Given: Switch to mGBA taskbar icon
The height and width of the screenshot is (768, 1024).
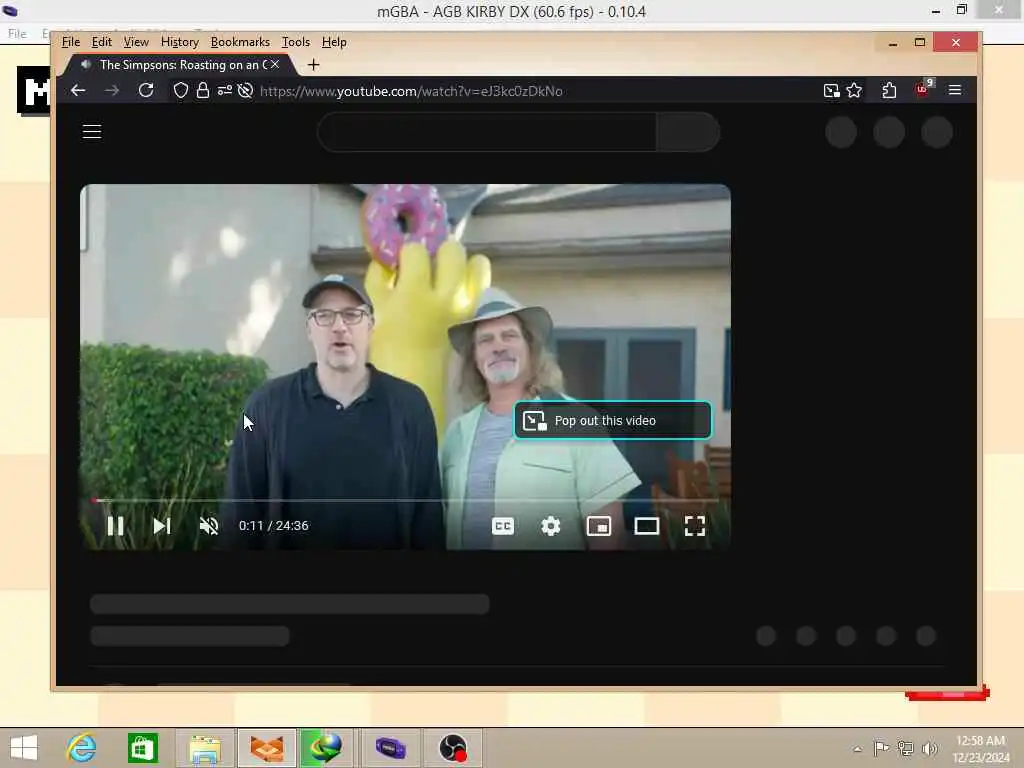Looking at the screenshot, I should 390,748.
